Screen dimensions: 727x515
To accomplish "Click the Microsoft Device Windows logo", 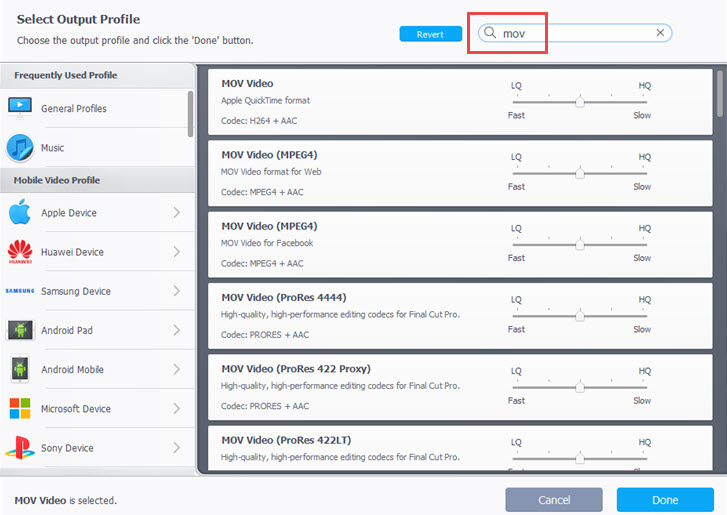I will coord(20,409).
